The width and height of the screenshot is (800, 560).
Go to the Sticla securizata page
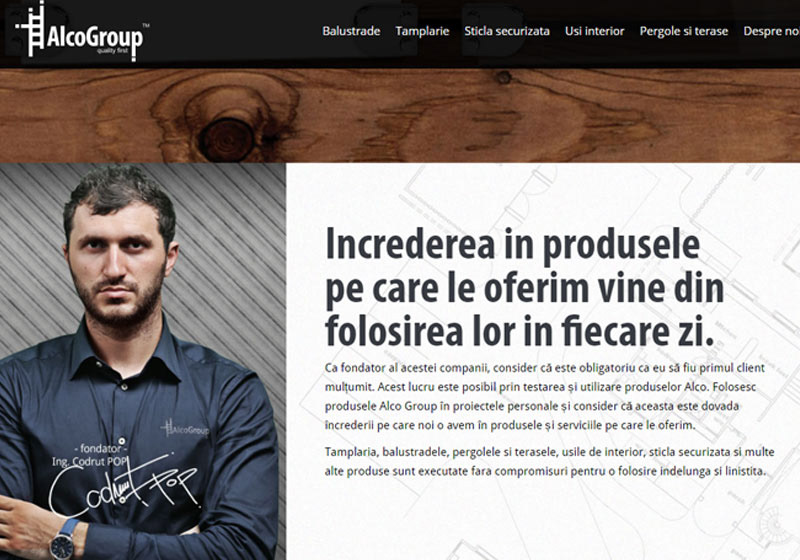507,31
